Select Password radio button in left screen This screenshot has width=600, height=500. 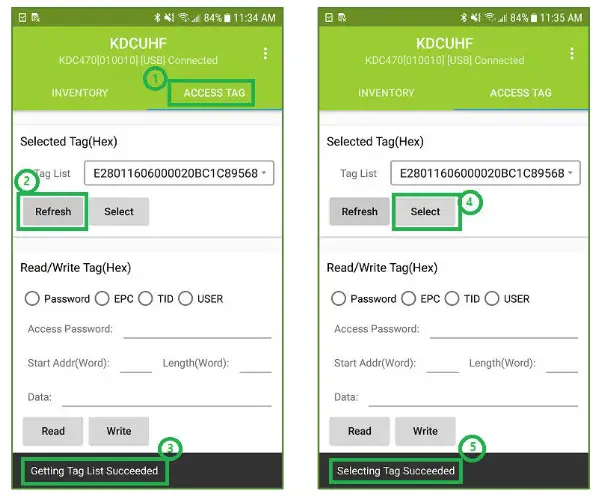pyautogui.click(x=32, y=298)
